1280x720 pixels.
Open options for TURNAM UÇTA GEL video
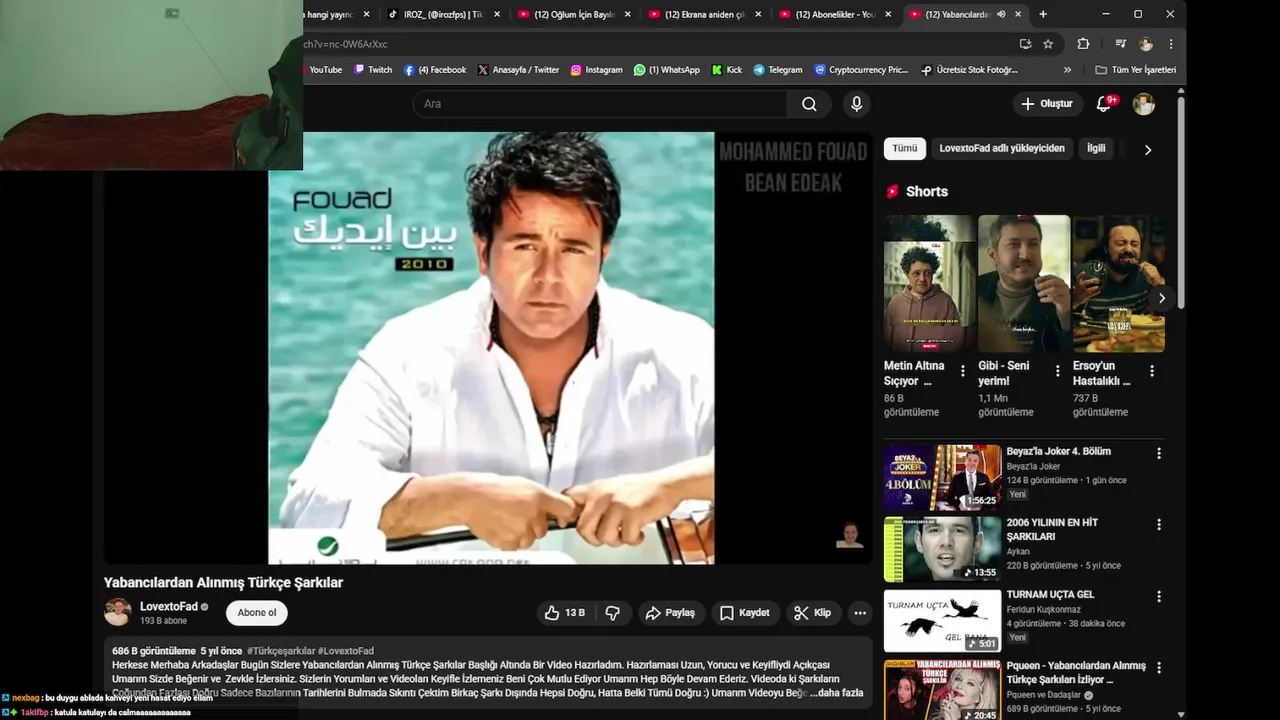tap(1159, 596)
